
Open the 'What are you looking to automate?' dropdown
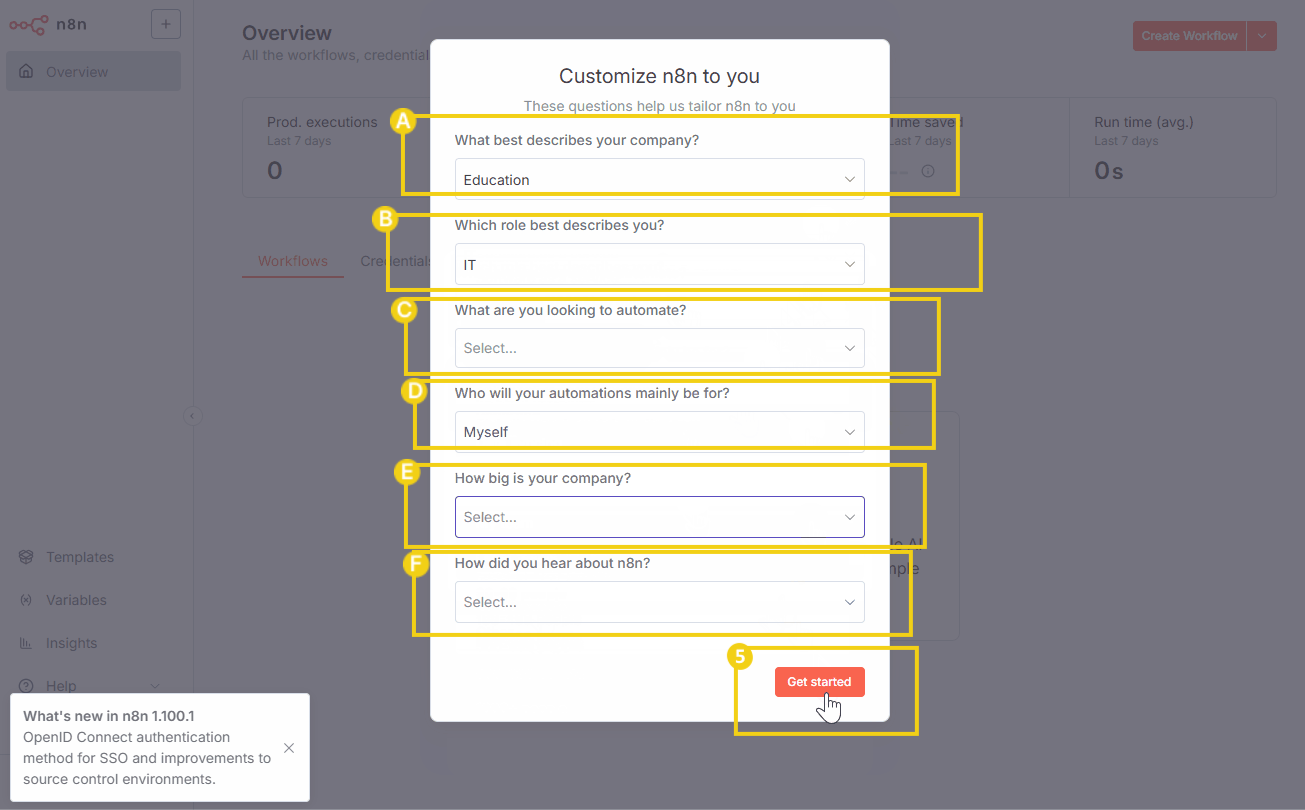coord(659,348)
